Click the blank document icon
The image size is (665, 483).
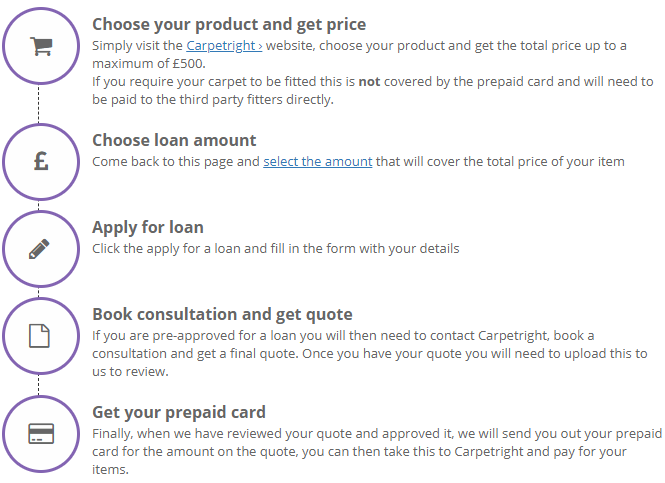pos(39,336)
